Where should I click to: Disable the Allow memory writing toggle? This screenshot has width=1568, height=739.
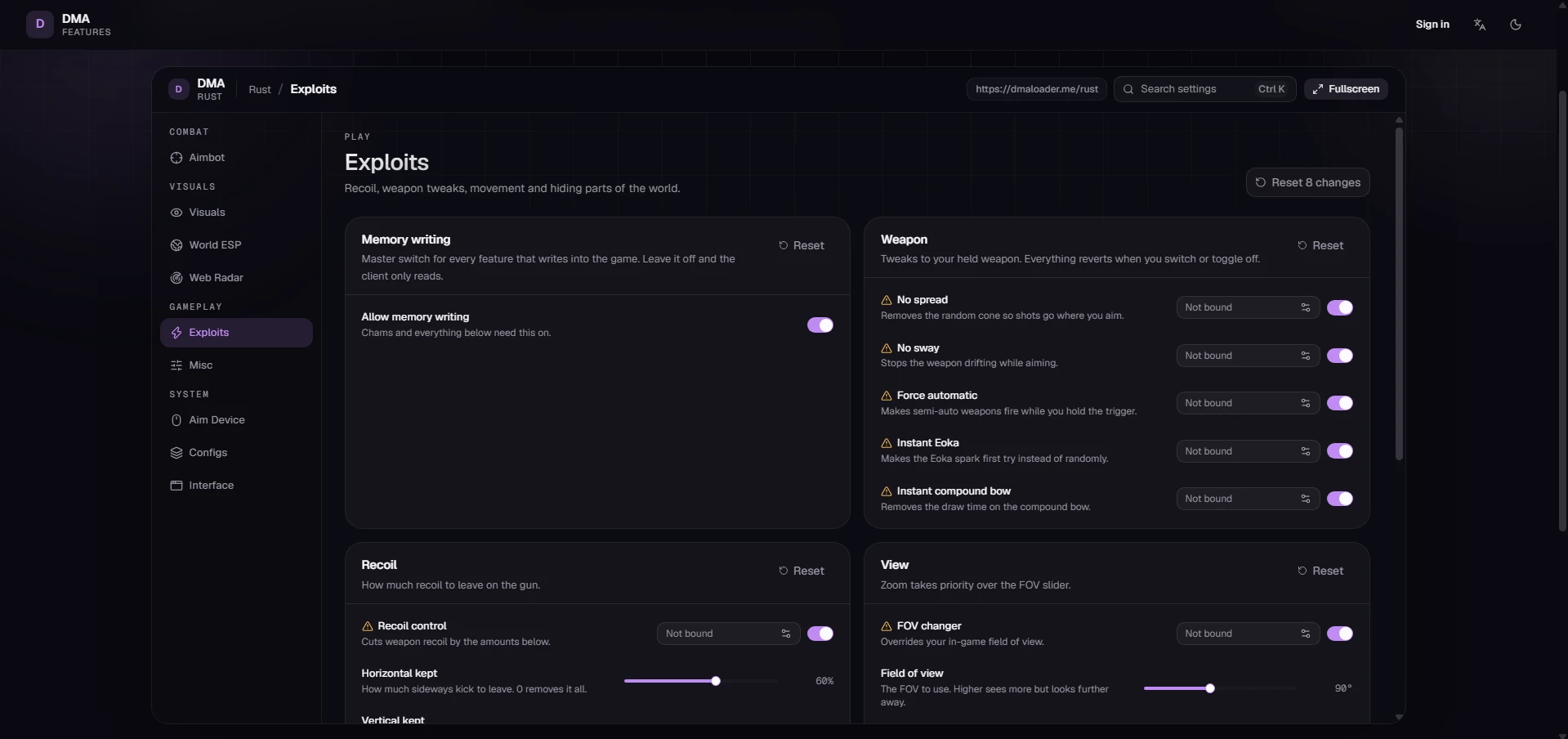point(820,325)
